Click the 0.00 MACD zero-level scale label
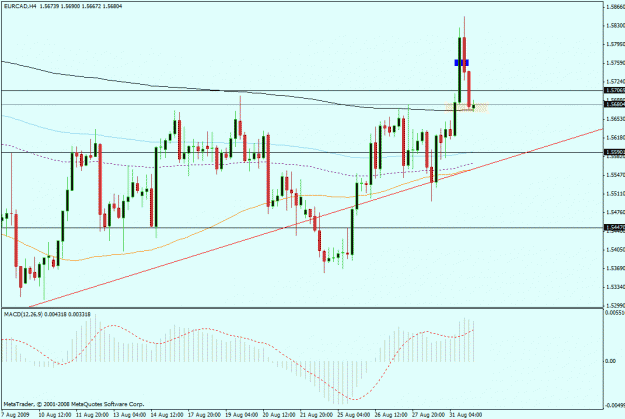The height and width of the screenshot is (419, 625). click(x=611, y=361)
